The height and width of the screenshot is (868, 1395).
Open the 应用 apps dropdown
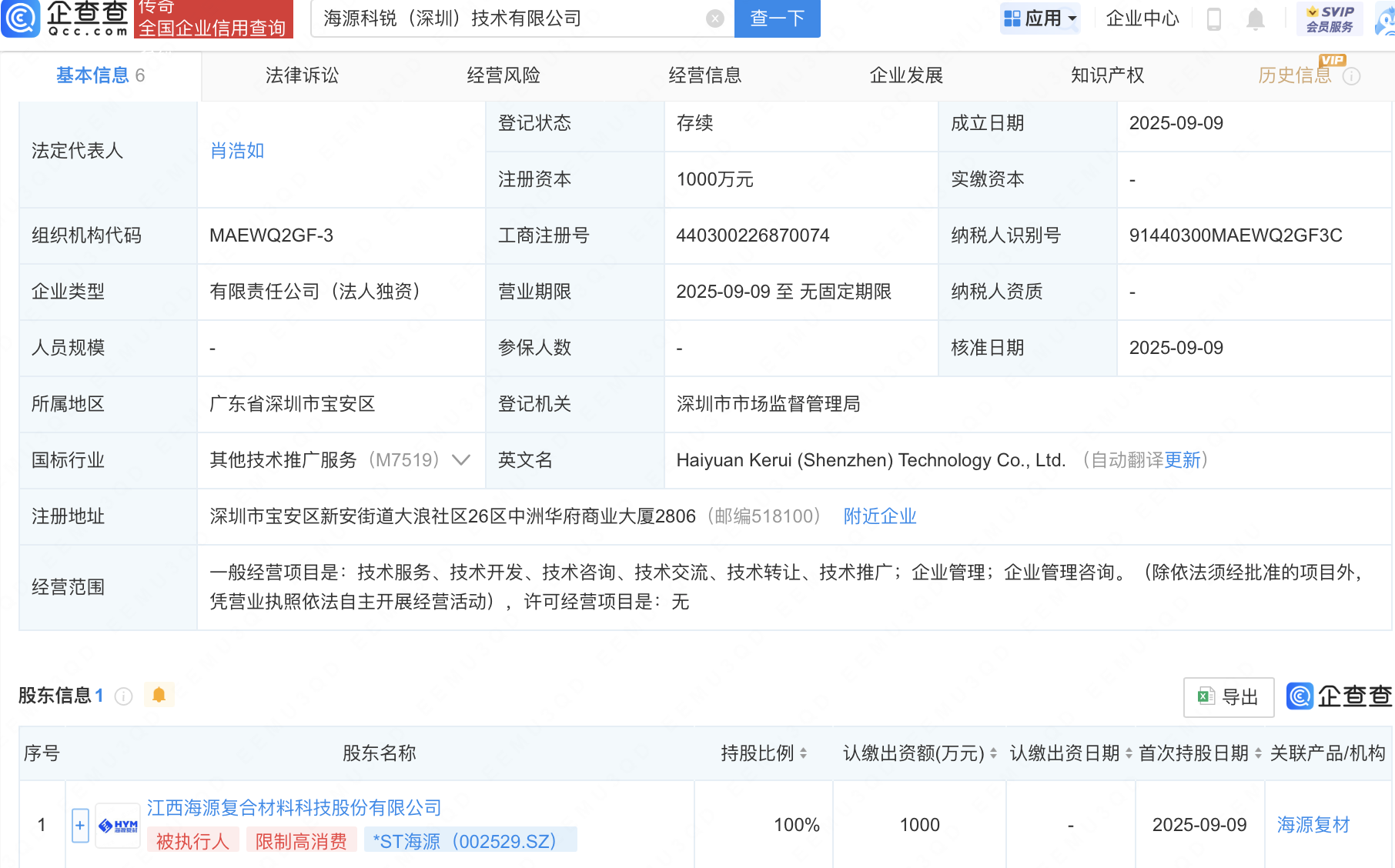pos(1040,18)
